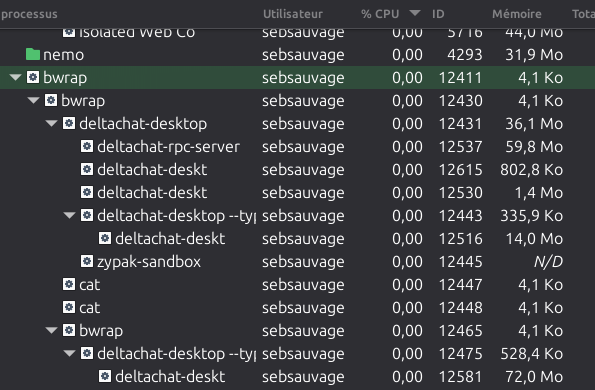This screenshot has width=595, height=390.
Task: Click gear icon of cat process 12447
Action: click(69, 285)
